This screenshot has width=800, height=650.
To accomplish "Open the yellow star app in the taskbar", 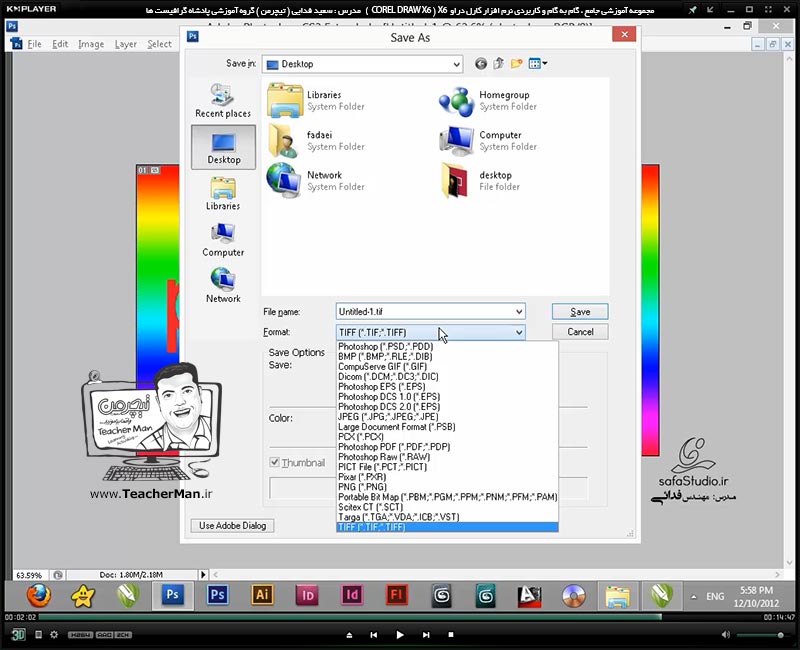I will (83, 595).
